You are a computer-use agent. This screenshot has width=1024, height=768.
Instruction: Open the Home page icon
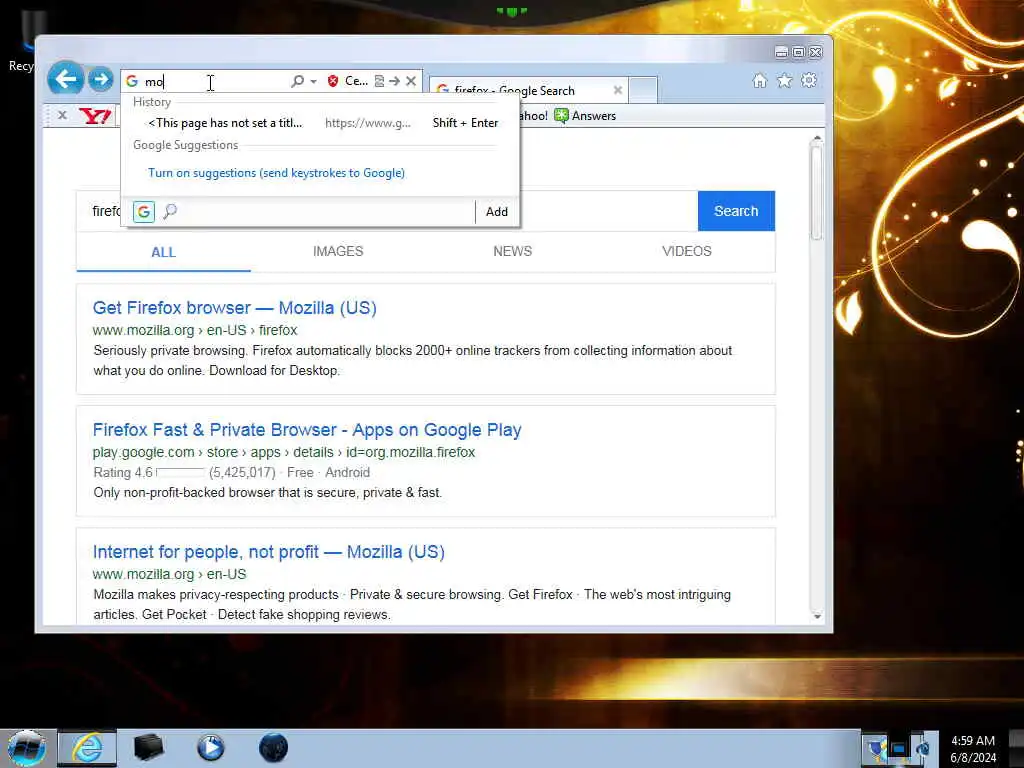pyautogui.click(x=760, y=80)
